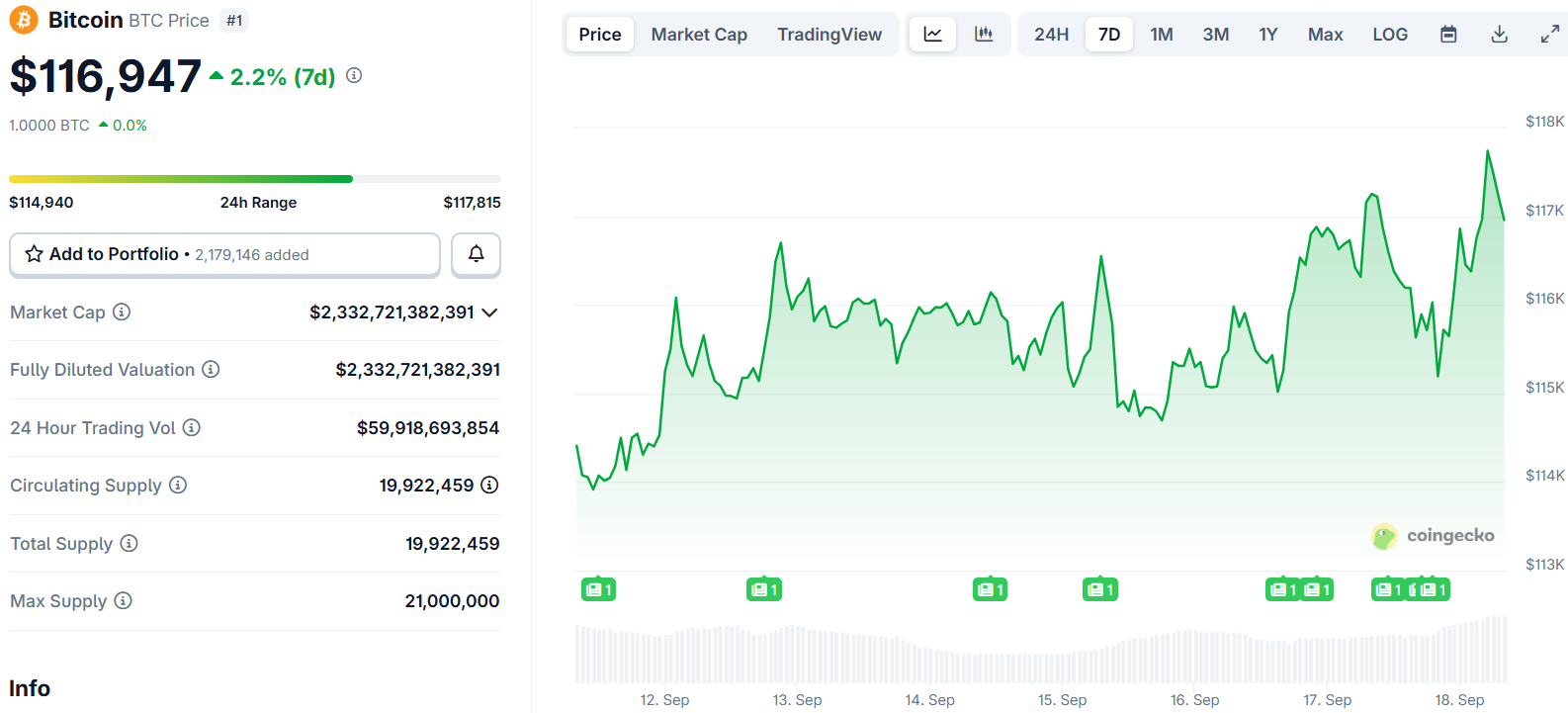
Task: Click info icon after 19,922,459 circulating value
Action: click(489, 485)
